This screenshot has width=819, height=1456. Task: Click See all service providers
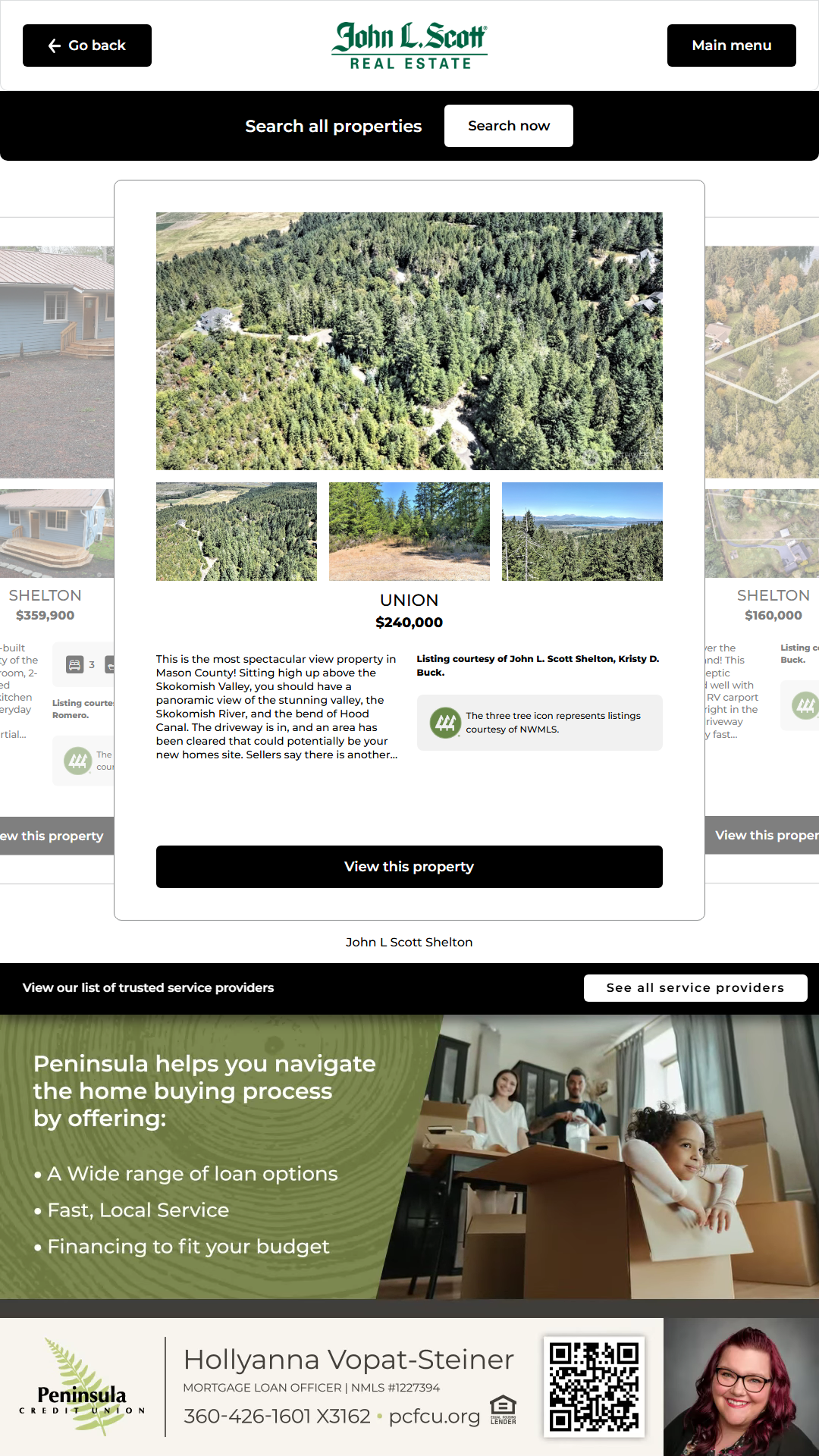click(x=695, y=988)
